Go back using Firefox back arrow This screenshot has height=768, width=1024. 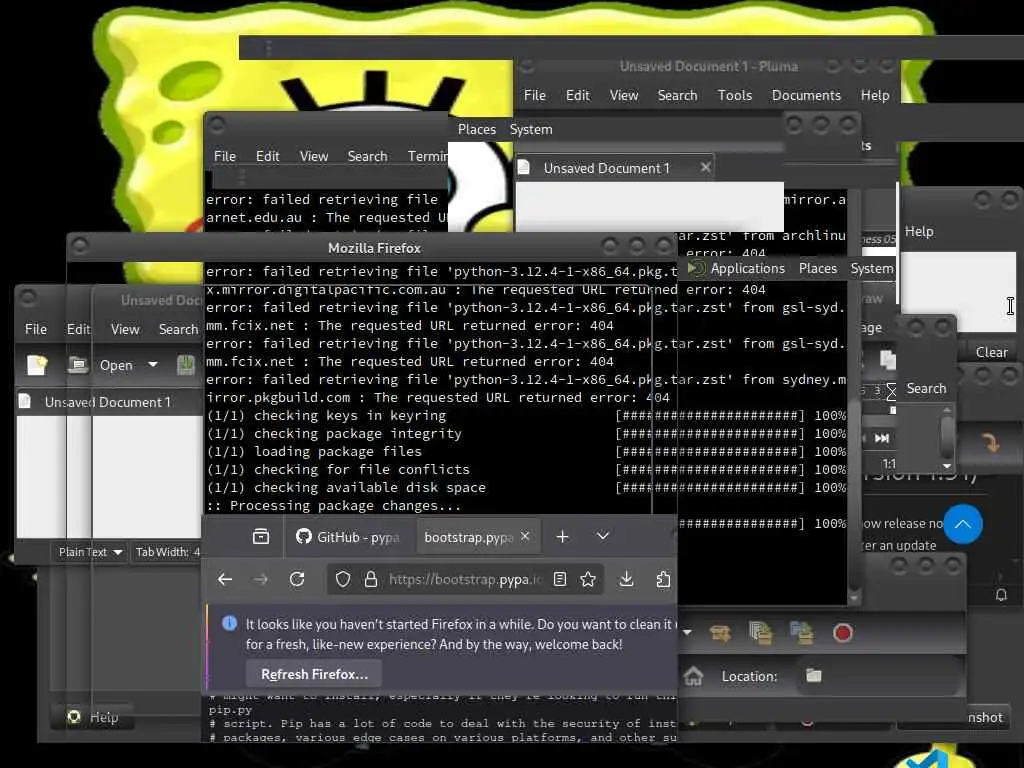pyautogui.click(x=225, y=579)
